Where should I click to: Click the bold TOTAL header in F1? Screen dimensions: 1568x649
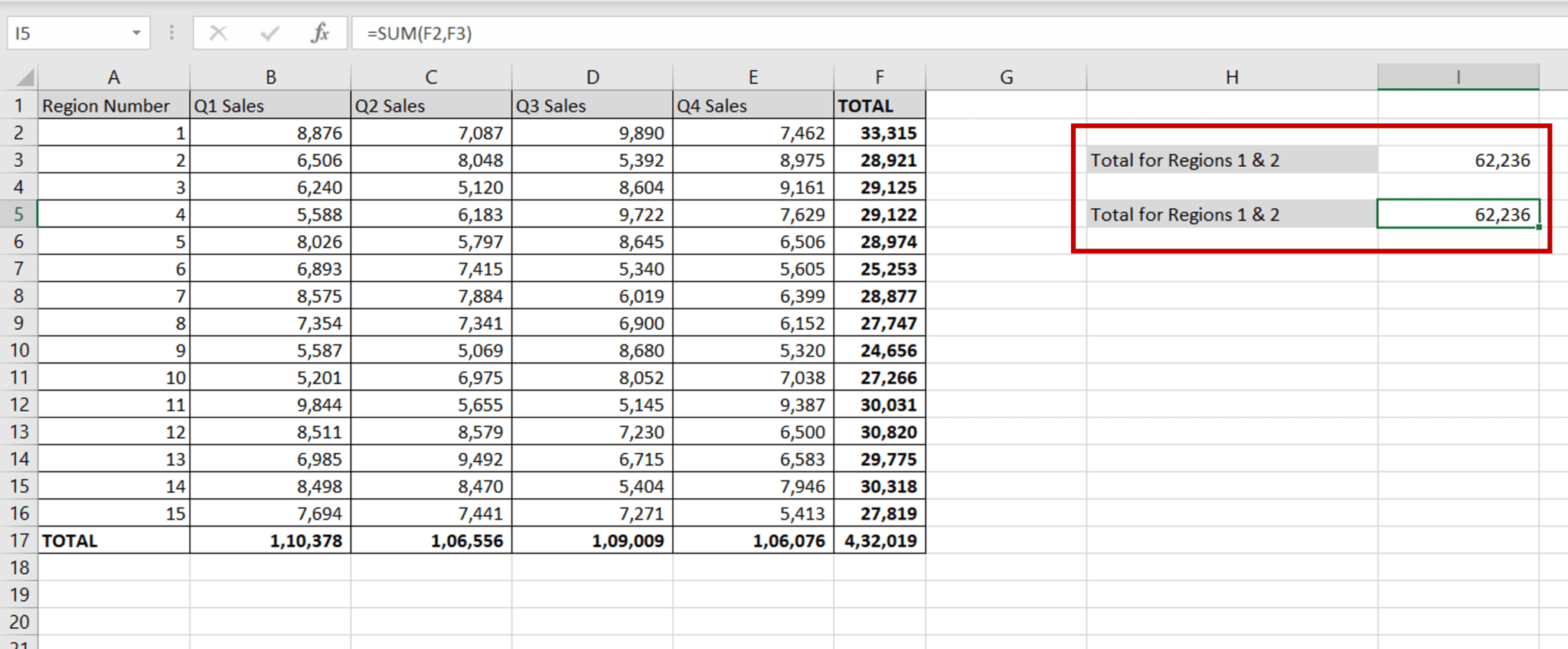[879, 106]
